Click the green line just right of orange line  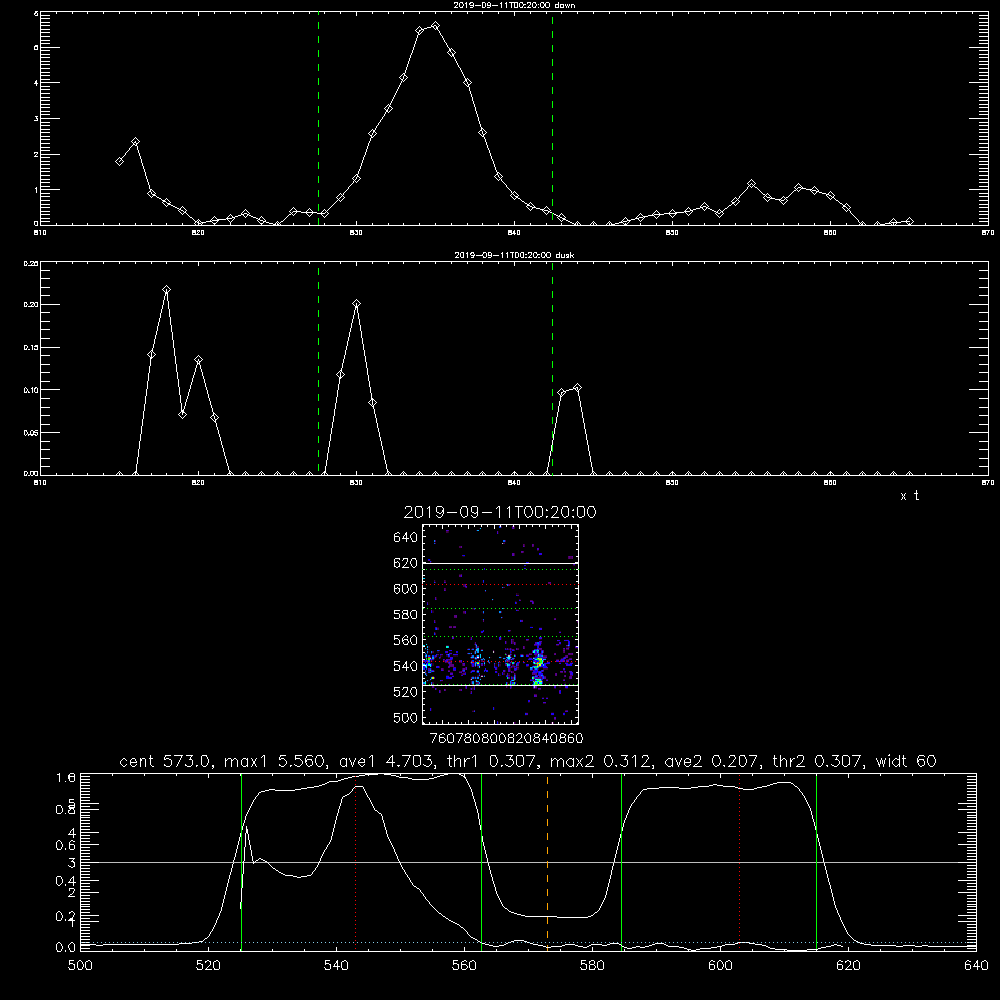[x=621, y=862]
